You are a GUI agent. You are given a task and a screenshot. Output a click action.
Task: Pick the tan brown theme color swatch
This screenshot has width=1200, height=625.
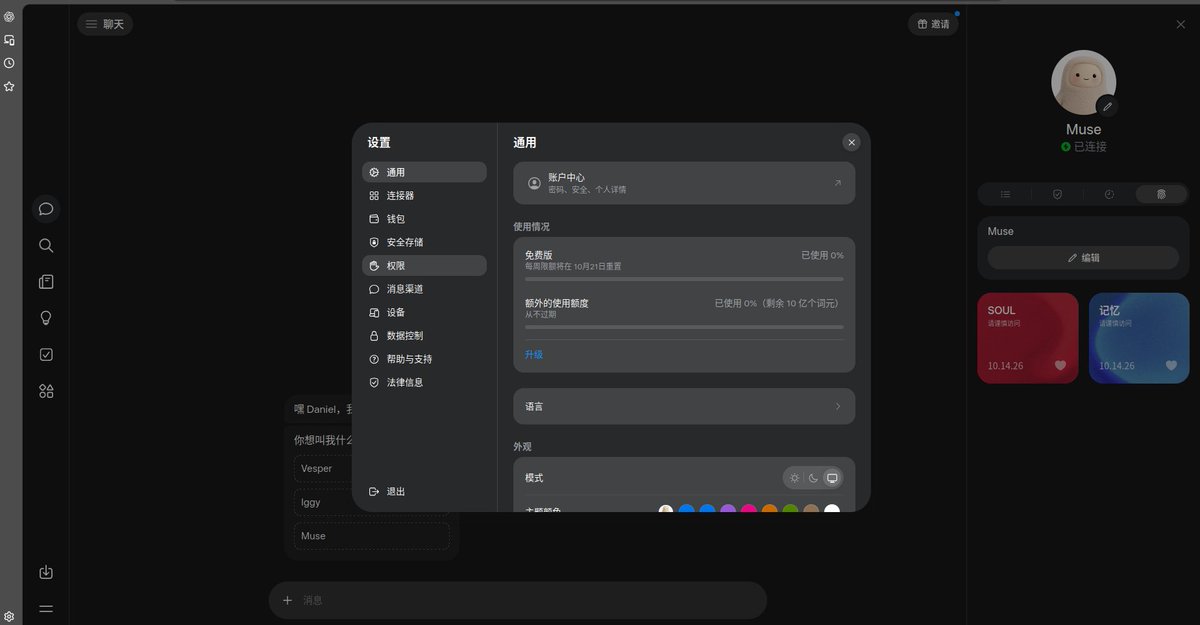[811, 510]
